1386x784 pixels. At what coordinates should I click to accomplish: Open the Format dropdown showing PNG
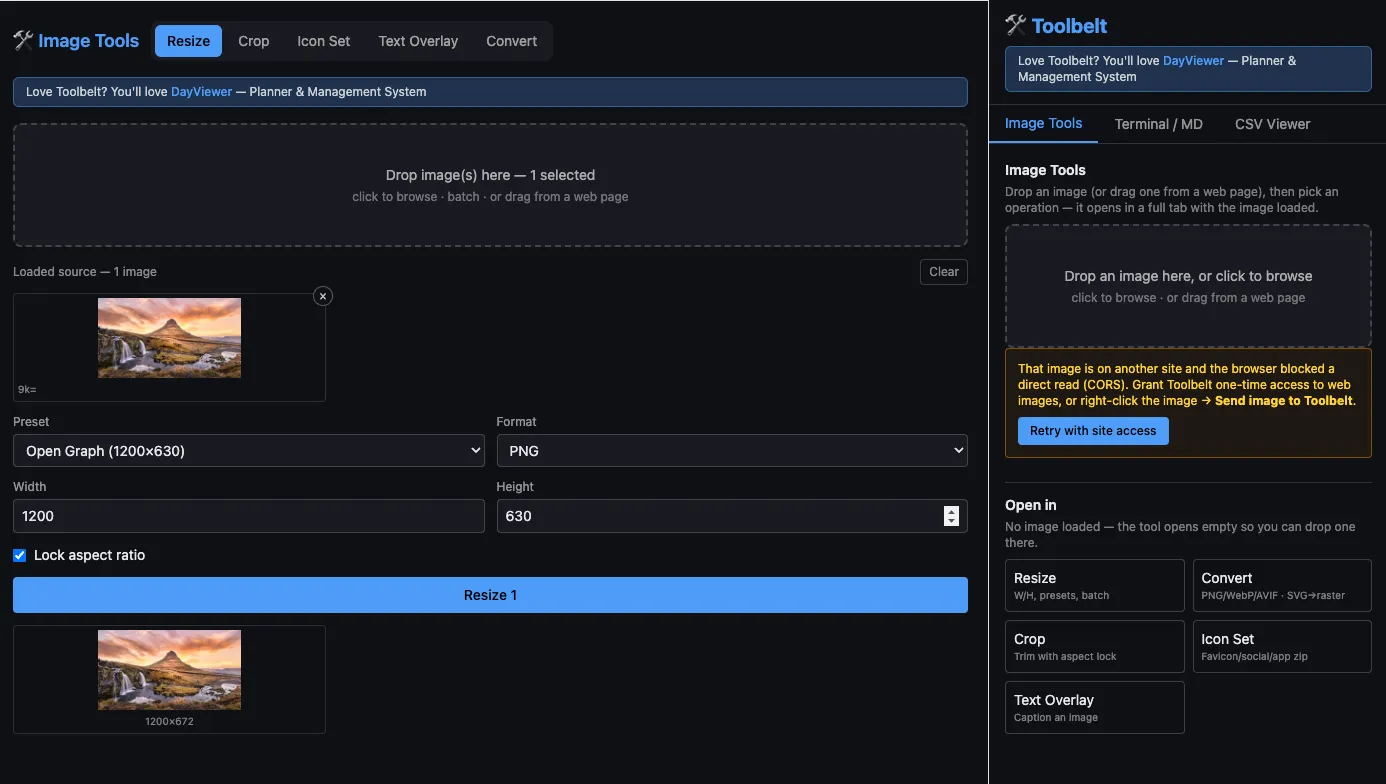click(732, 451)
